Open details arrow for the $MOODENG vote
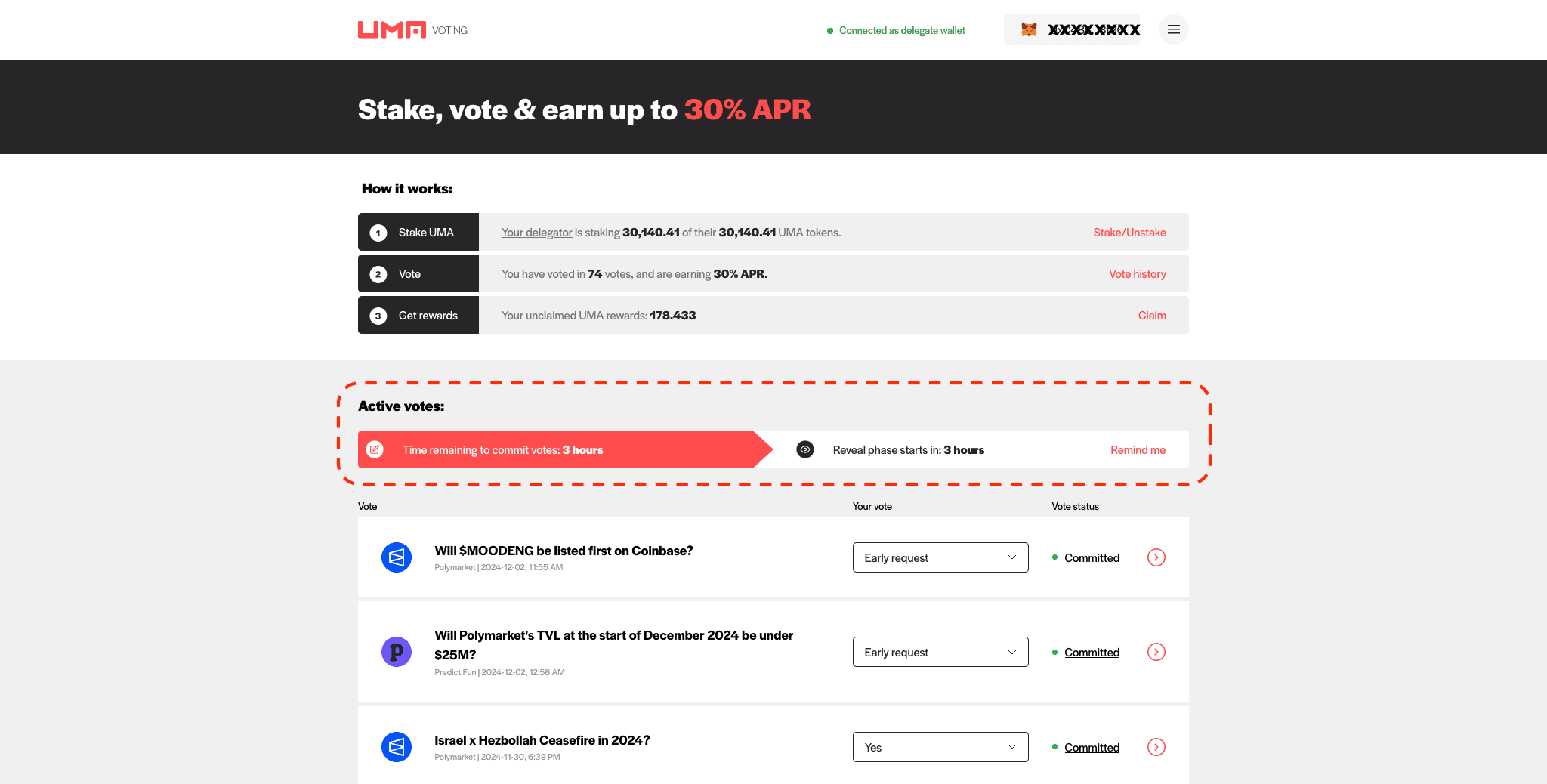The width and height of the screenshot is (1547, 784). (1156, 557)
